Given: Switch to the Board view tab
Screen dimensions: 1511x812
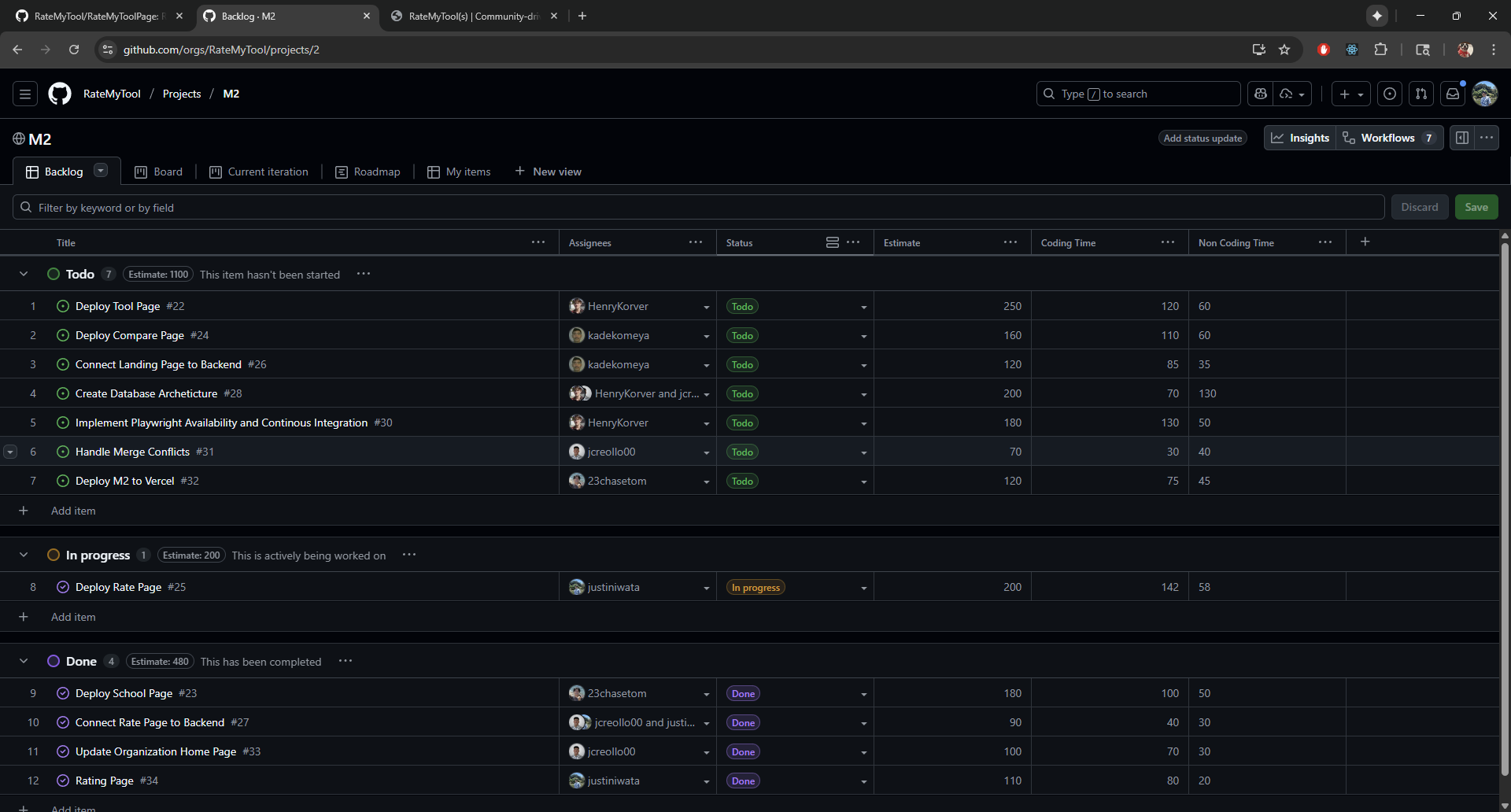Looking at the screenshot, I should point(159,172).
